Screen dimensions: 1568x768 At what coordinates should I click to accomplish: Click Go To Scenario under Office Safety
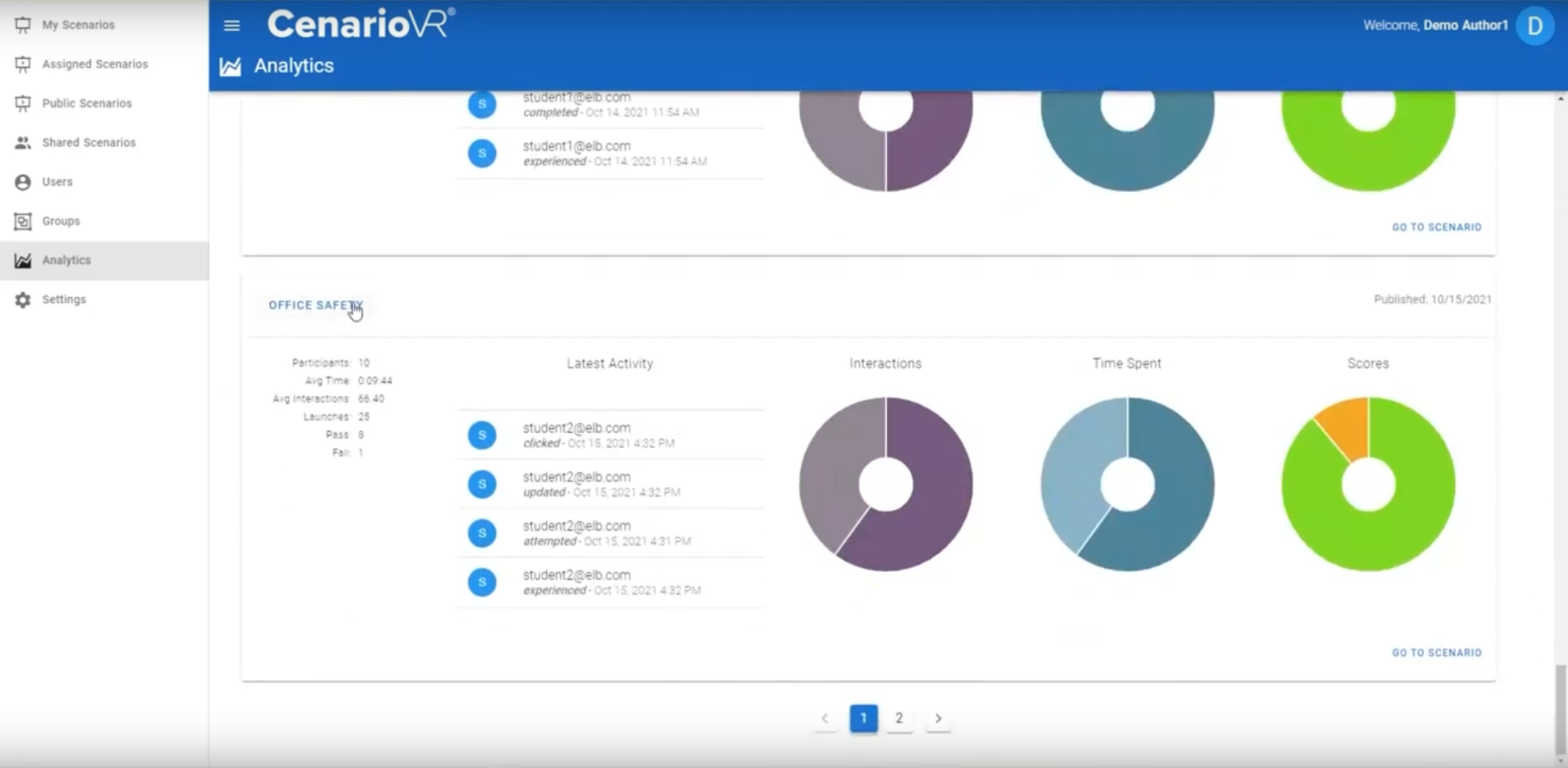pos(1437,653)
